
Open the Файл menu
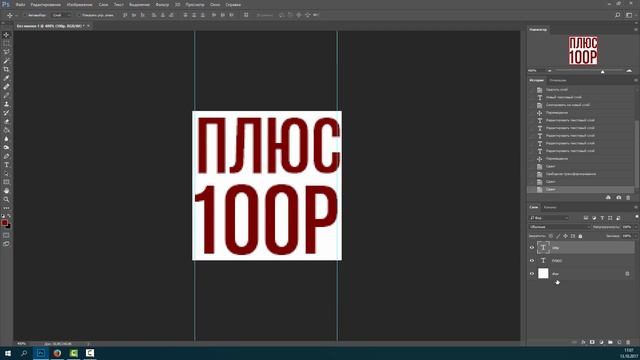coord(20,4)
